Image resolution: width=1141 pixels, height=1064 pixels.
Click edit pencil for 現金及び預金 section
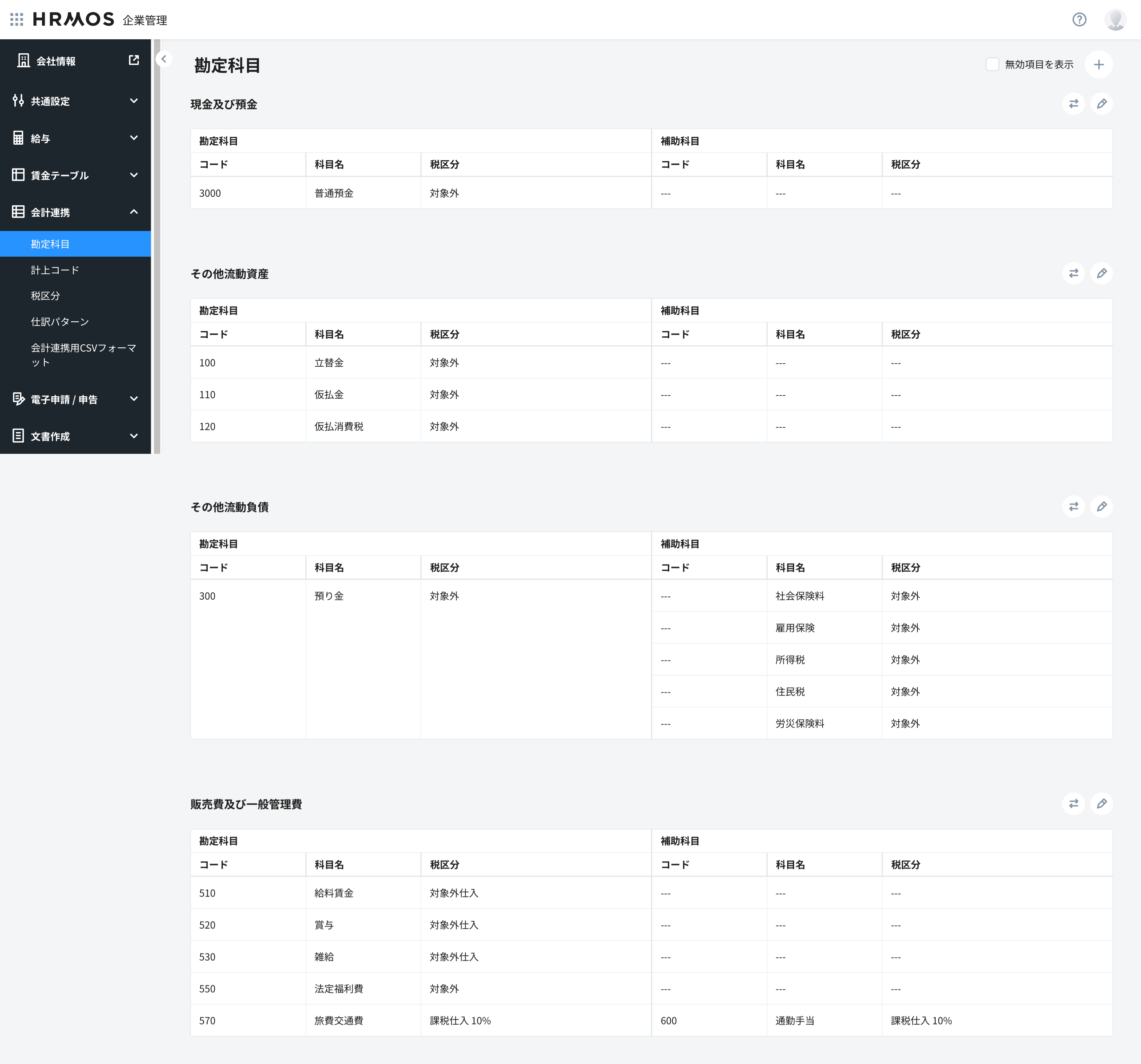click(1101, 104)
